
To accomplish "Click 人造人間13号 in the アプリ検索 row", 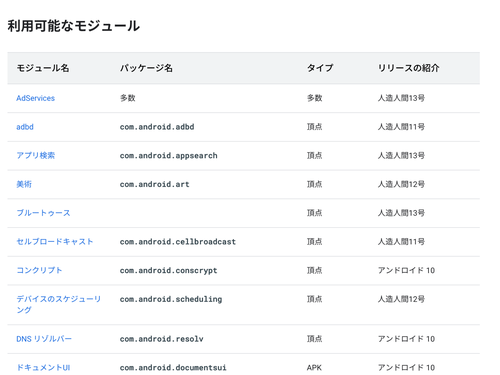I will coord(401,155).
